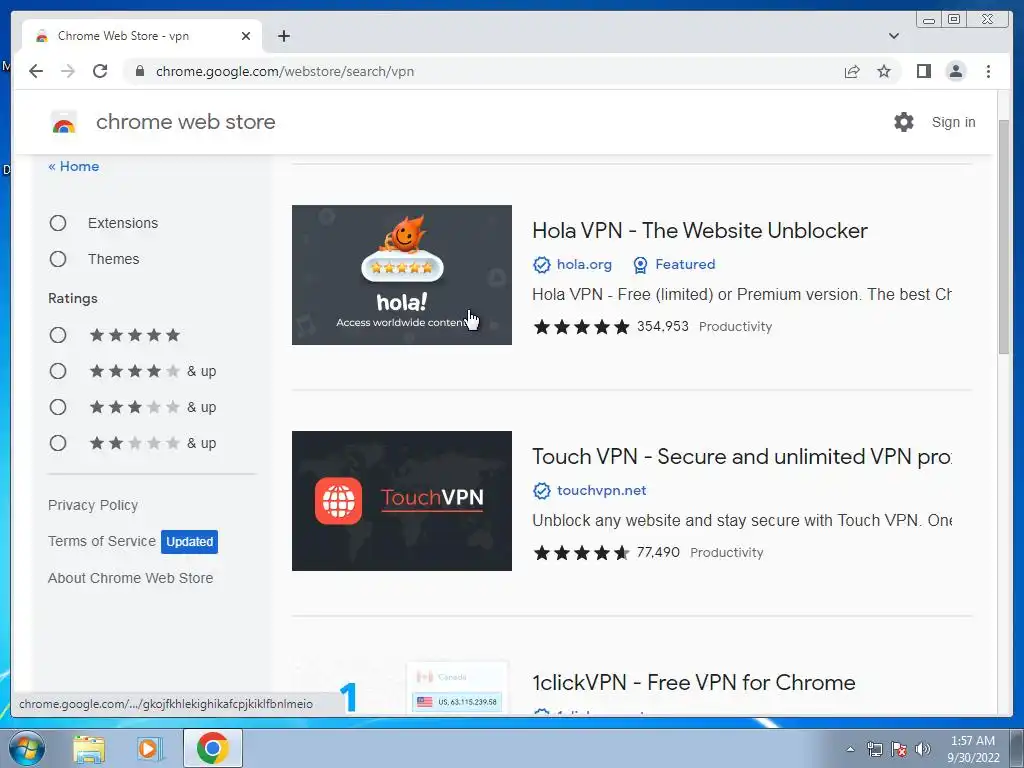
Task: Open the Windows Start menu
Action: point(27,748)
